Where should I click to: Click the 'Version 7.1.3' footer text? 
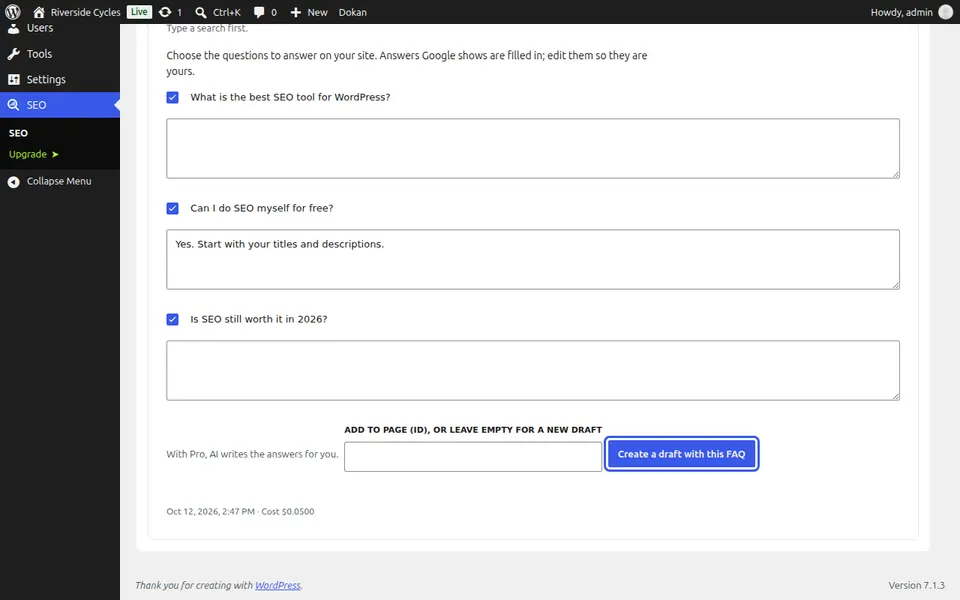pos(917,585)
